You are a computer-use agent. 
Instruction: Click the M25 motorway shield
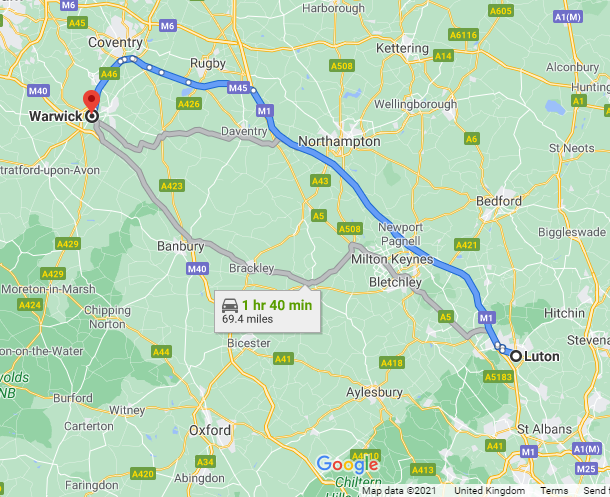(x=585, y=469)
